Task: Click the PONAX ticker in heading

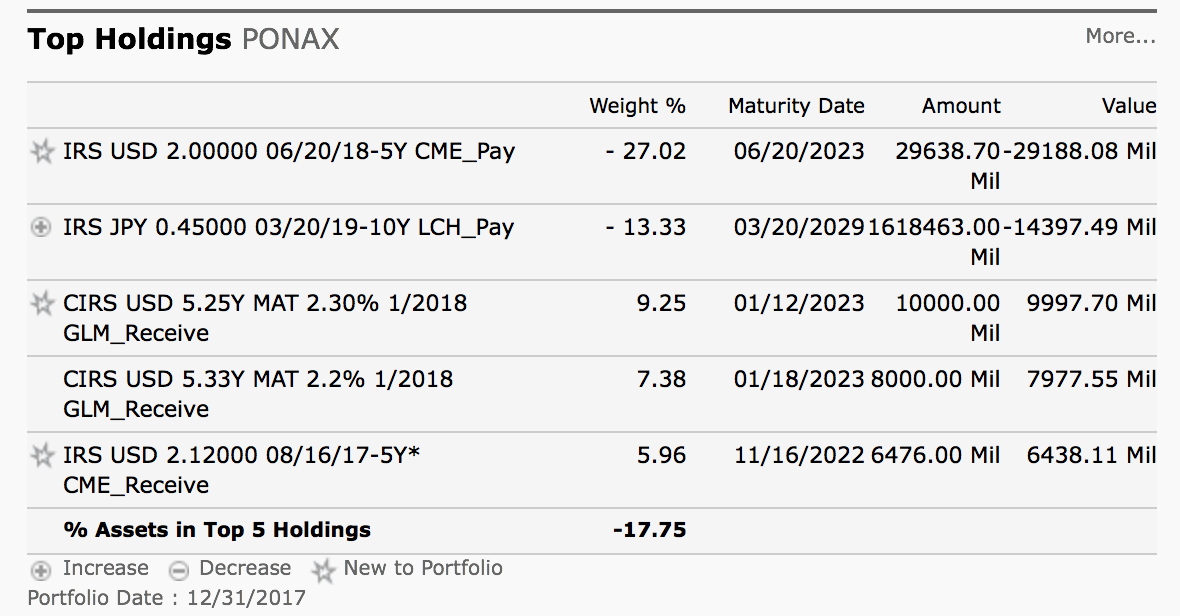Action: [x=290, y=39]
